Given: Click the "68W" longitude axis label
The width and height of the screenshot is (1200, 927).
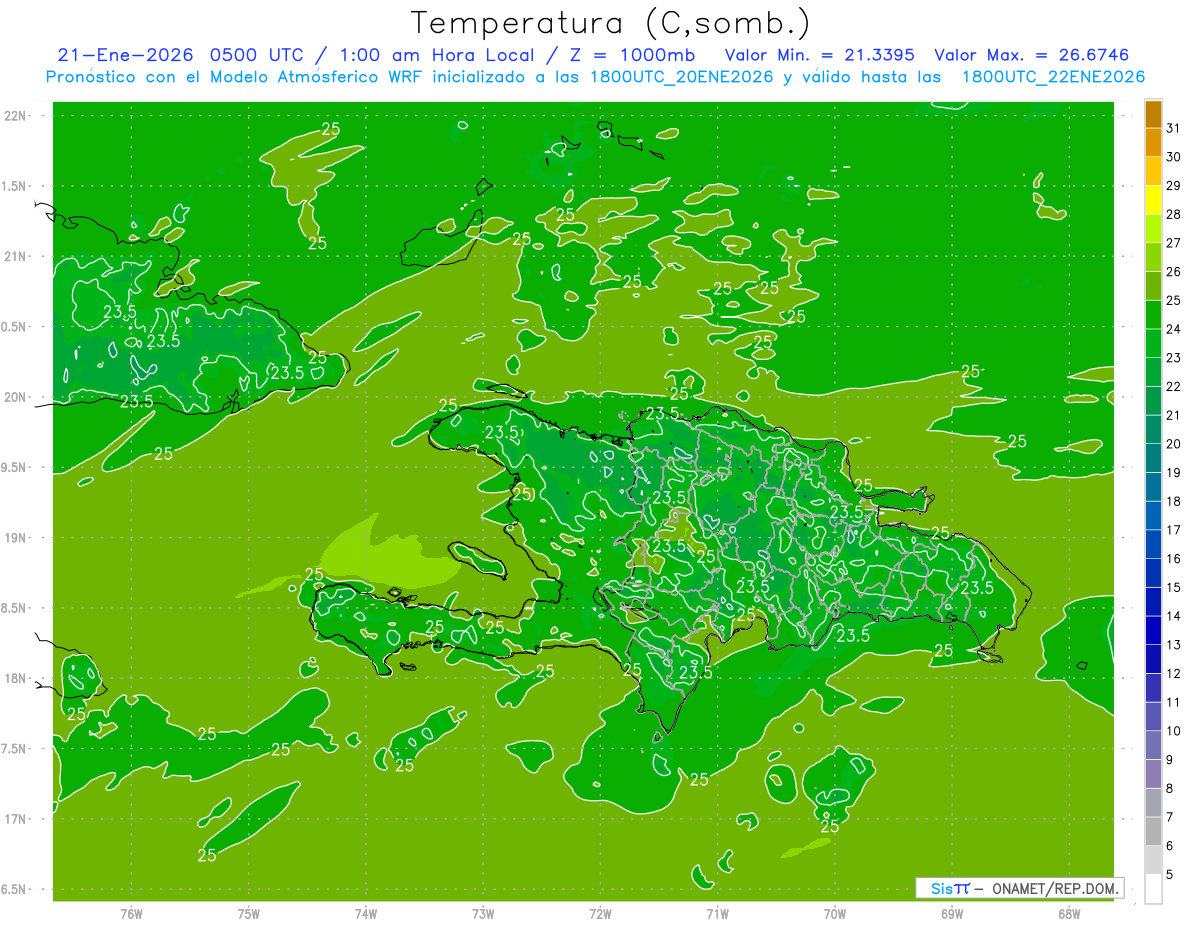Looking at the screenshot, I should pos(1069,914).
